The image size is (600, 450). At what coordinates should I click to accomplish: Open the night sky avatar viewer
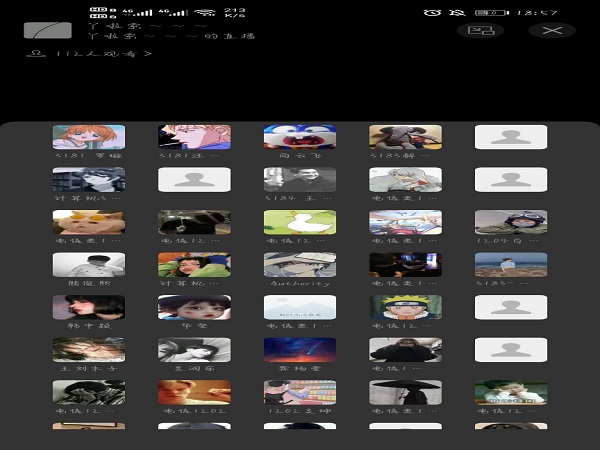point(300,350)
